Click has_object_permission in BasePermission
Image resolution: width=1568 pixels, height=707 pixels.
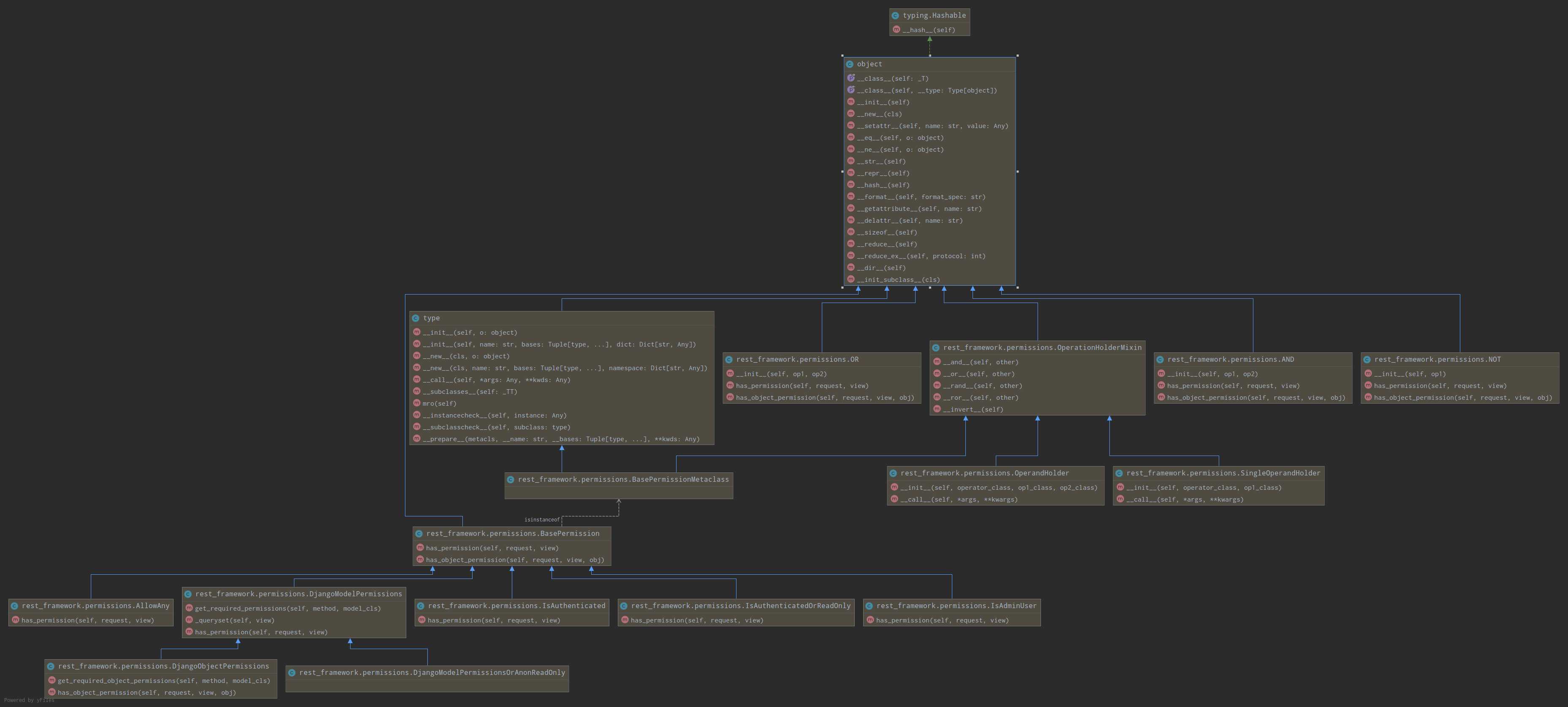point(515,560)
